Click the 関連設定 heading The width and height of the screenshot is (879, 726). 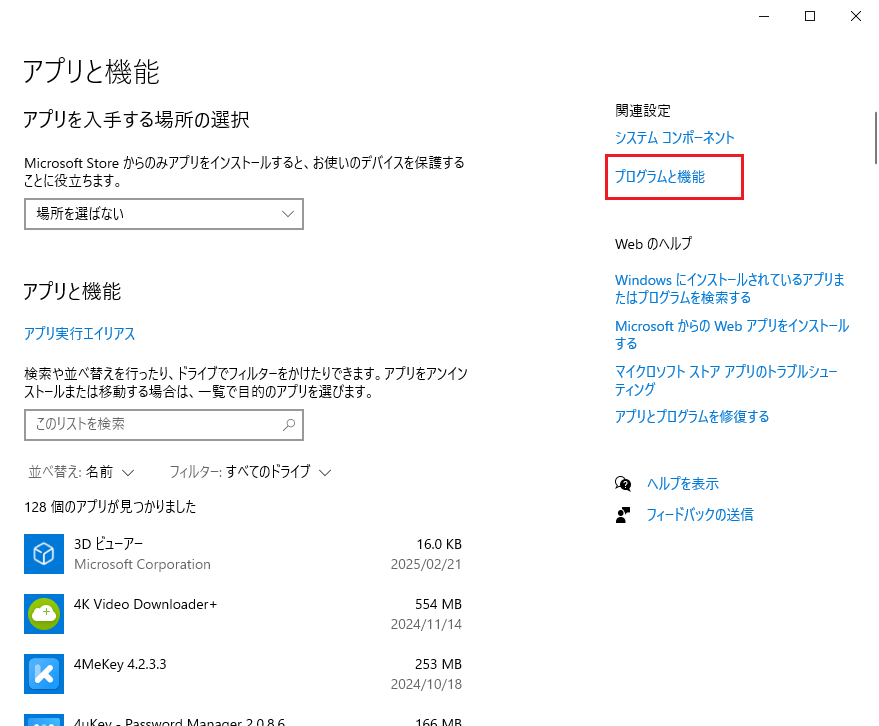click(x=642, y=110)
